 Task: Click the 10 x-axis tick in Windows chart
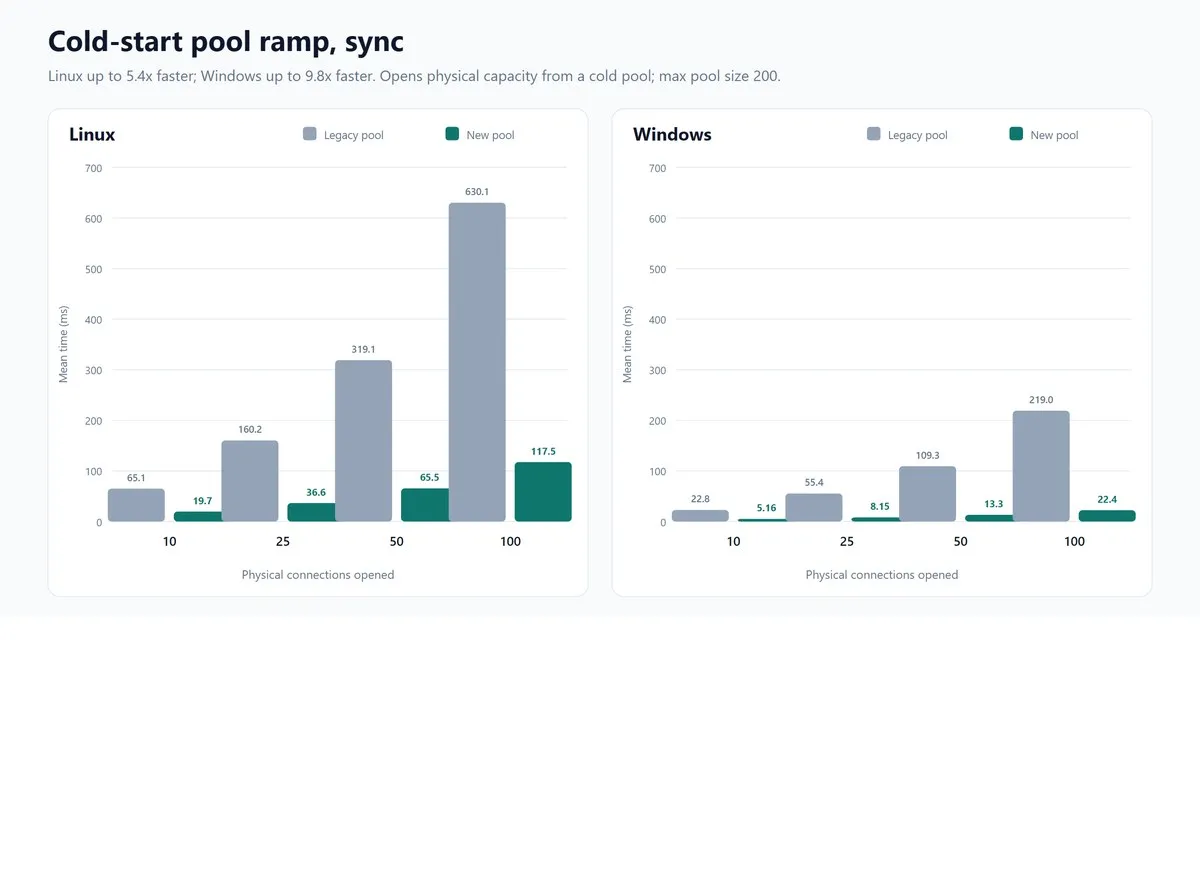click(x=734, y=541)
